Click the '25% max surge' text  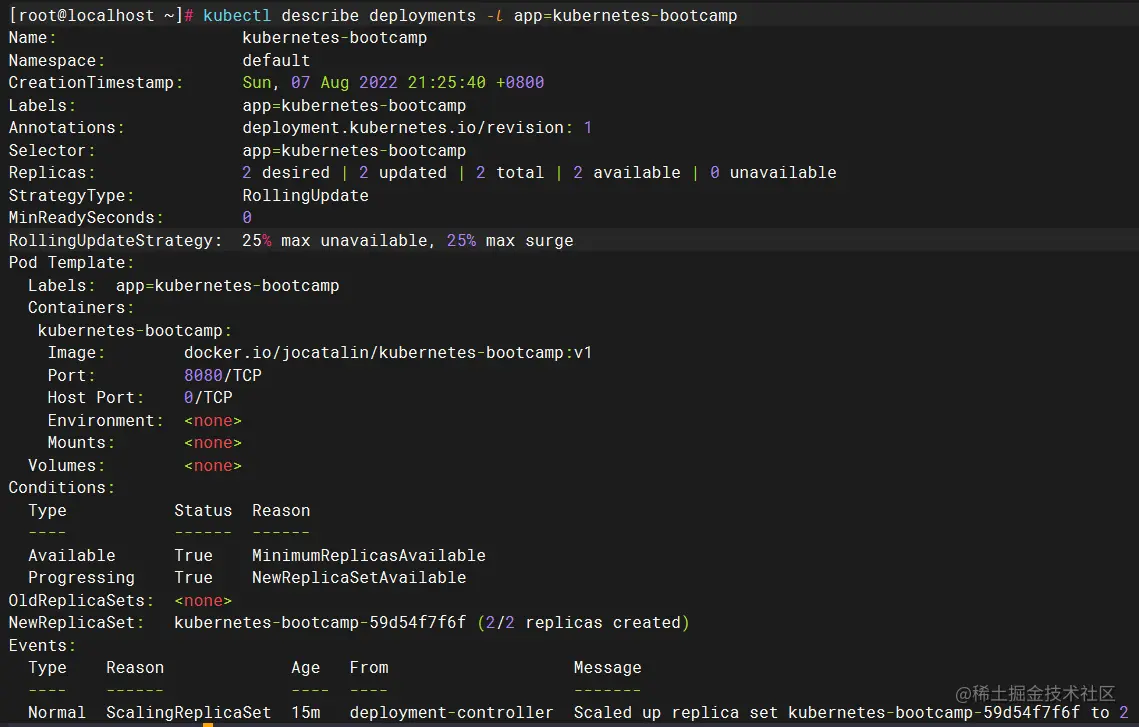[x=510, y=240]
